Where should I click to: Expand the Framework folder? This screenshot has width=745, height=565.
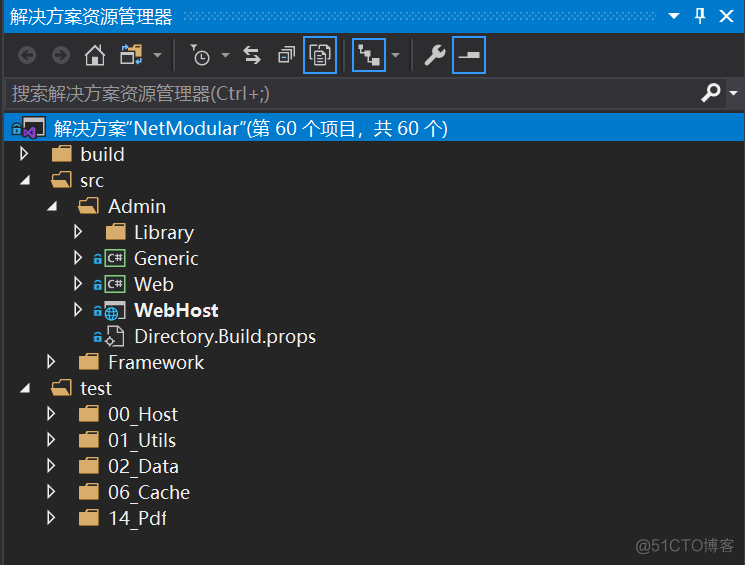click(51, 362)
